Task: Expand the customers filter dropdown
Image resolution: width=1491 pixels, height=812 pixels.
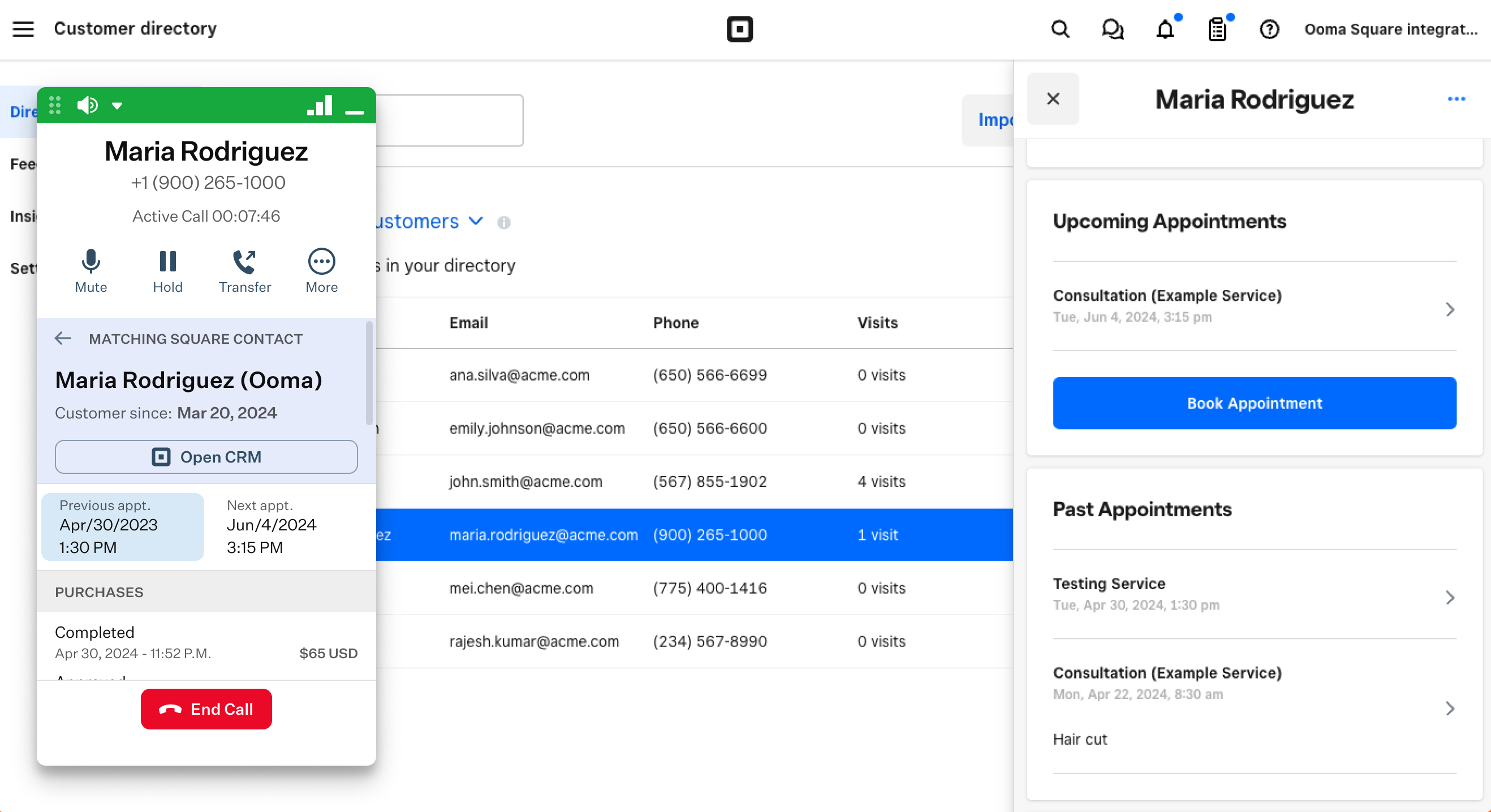Action: click(476, 221)
